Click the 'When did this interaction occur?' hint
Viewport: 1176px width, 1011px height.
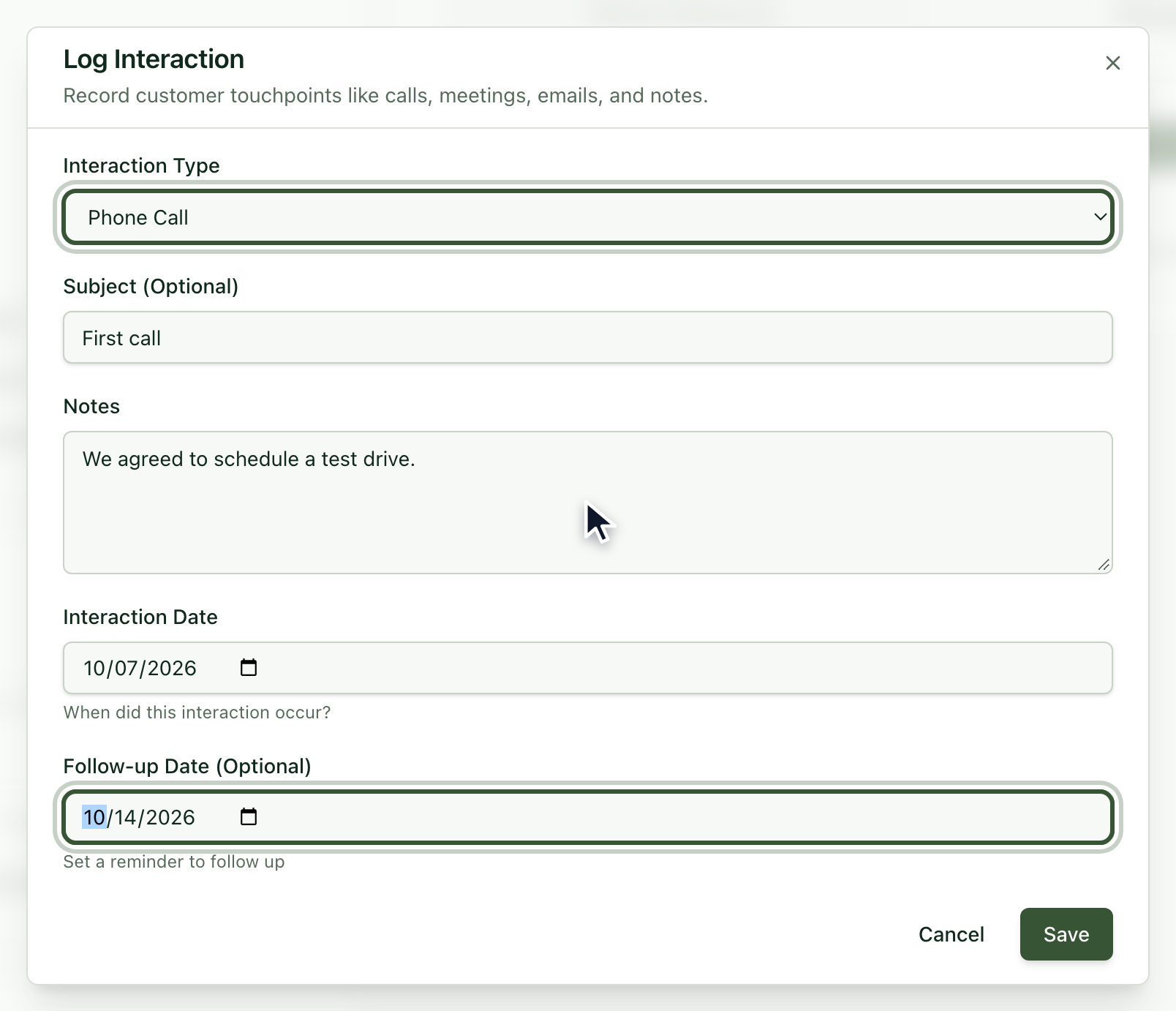197,713
